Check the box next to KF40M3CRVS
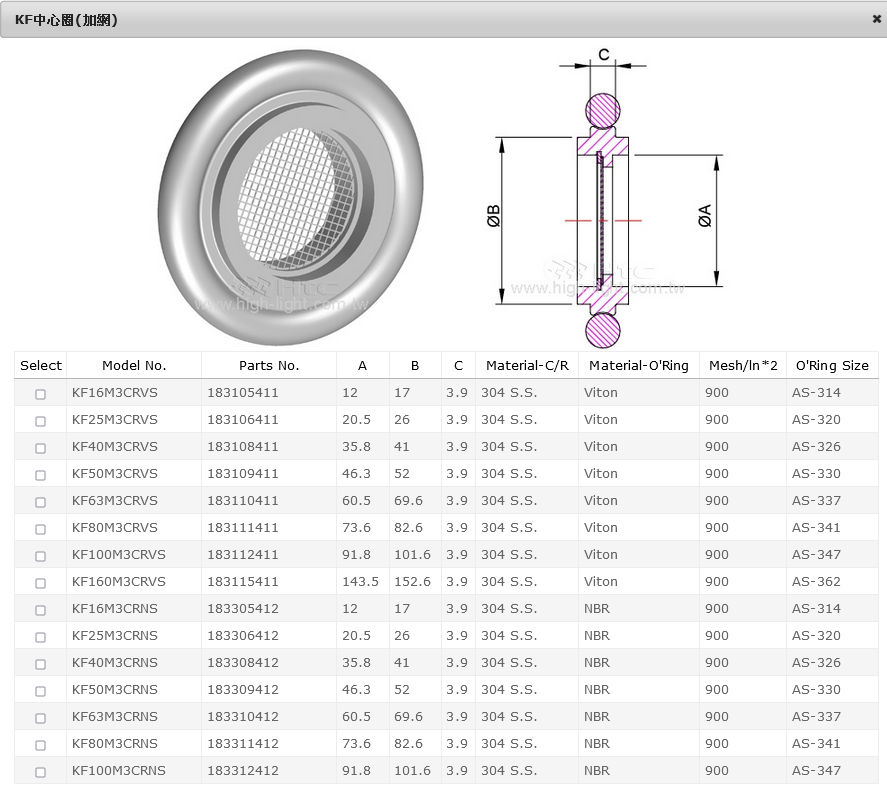Viewport: 887px width, 788px height. pos(41,448)
